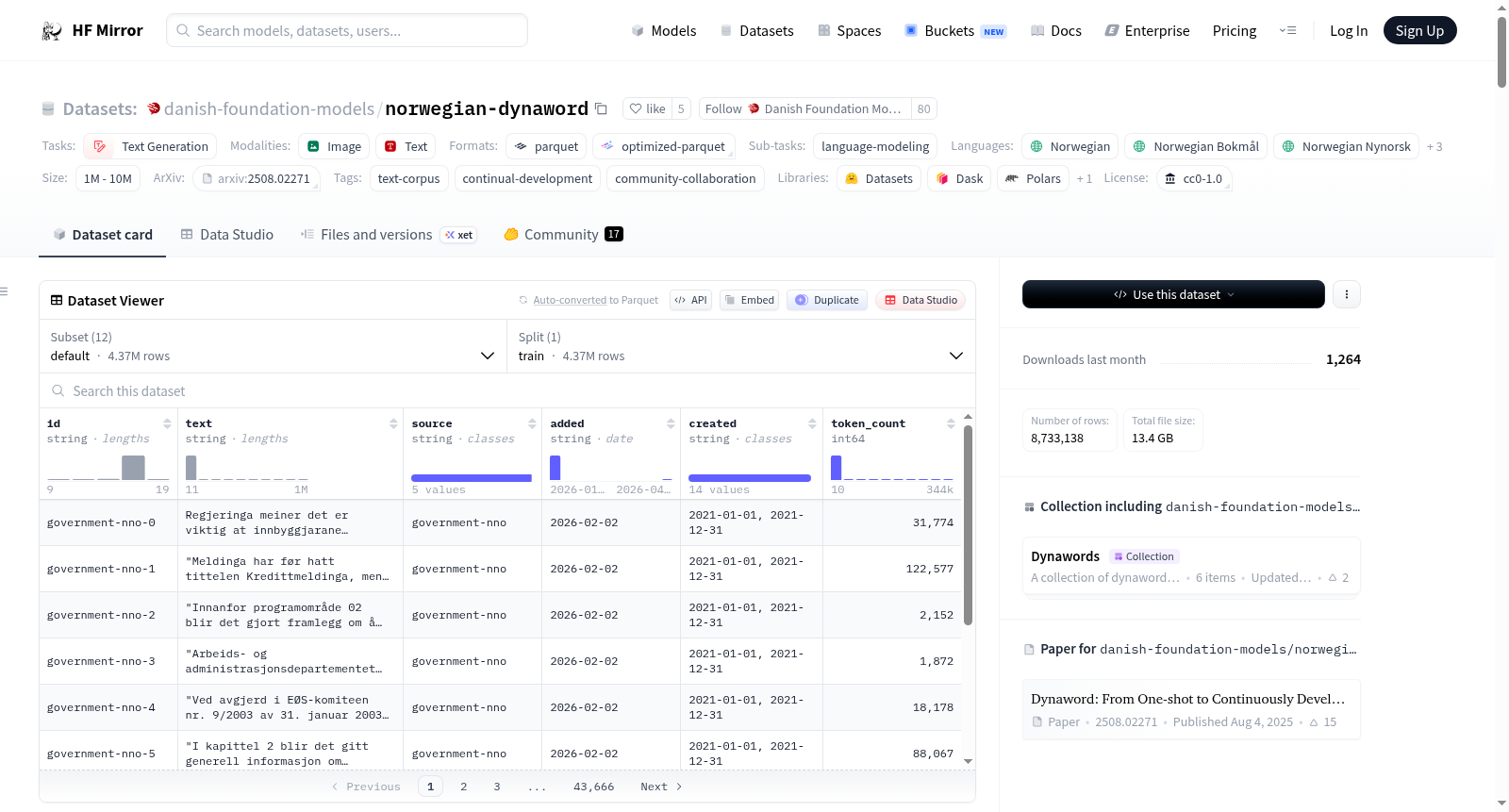The height and width of the screenshot is (812, 1509).
Task: Open the Dynawords collection card
Action: coord(1191,566)
